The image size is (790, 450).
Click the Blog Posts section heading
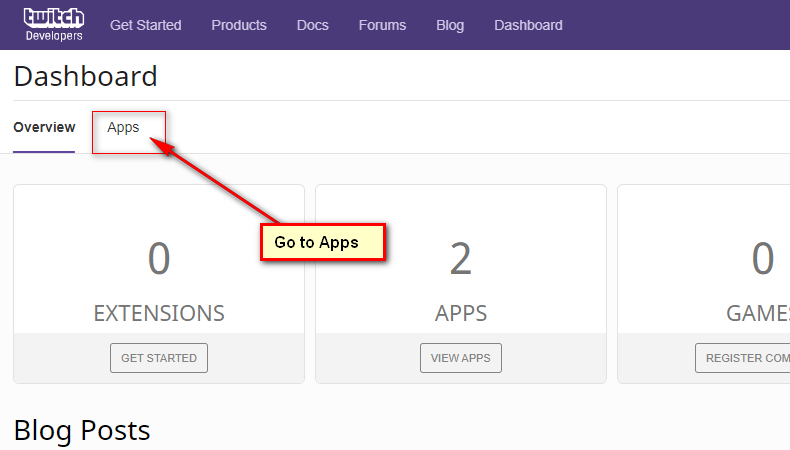(82, 430)
